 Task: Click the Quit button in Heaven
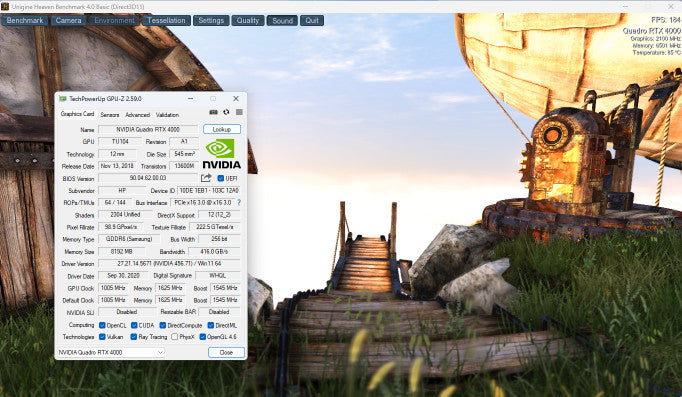coord(312,20)
